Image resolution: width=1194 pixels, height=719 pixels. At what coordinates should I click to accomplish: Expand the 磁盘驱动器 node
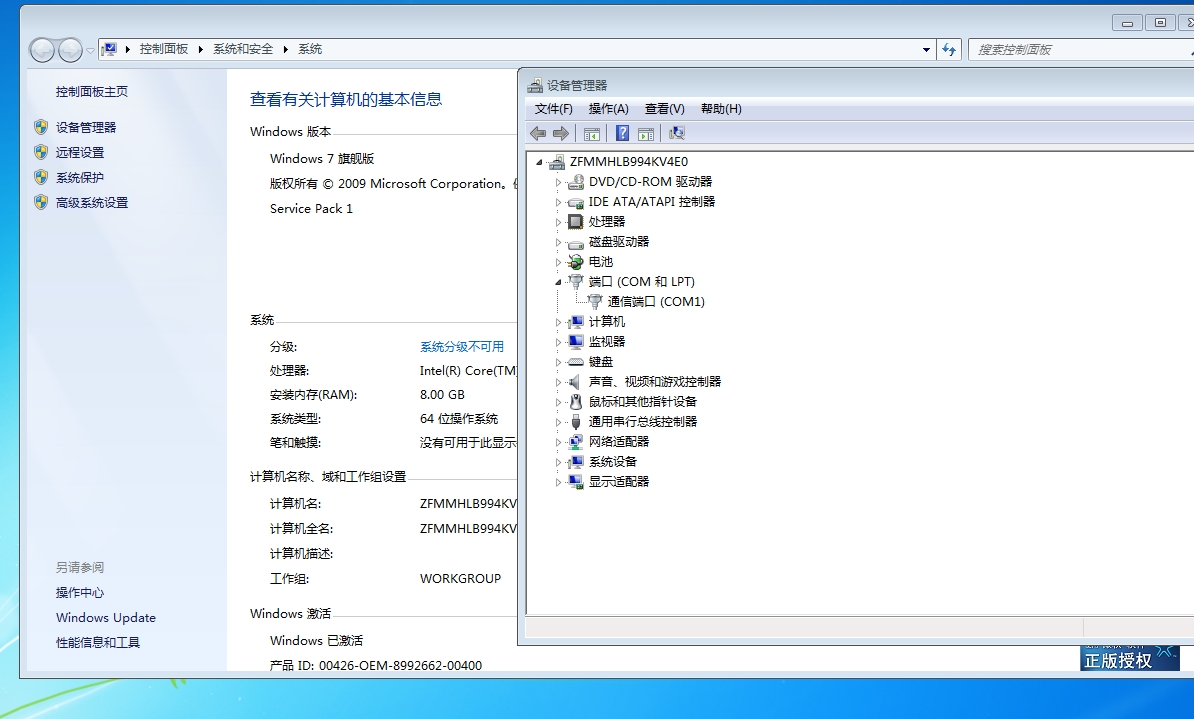tap(558, 242)
